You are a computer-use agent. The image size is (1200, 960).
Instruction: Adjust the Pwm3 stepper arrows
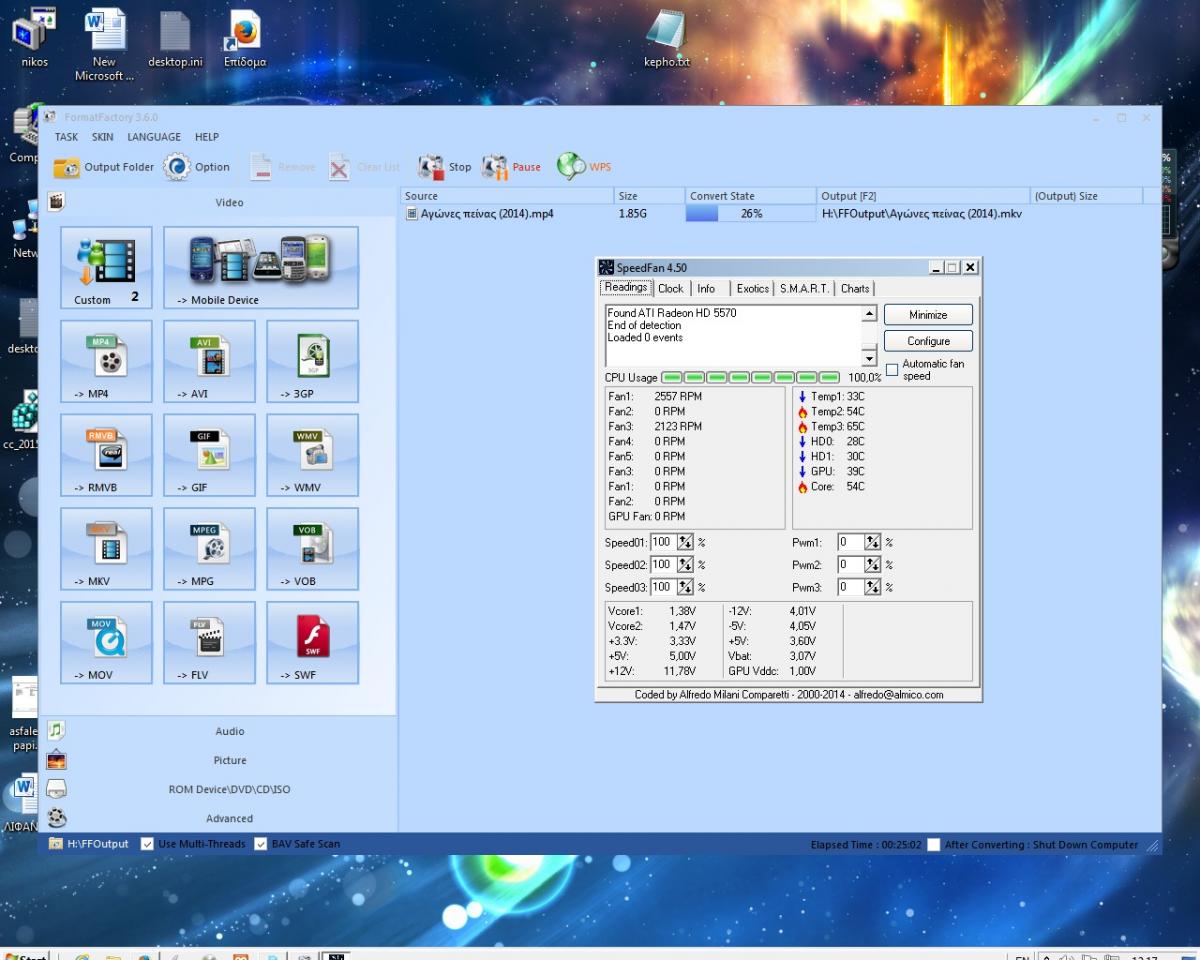873,587
